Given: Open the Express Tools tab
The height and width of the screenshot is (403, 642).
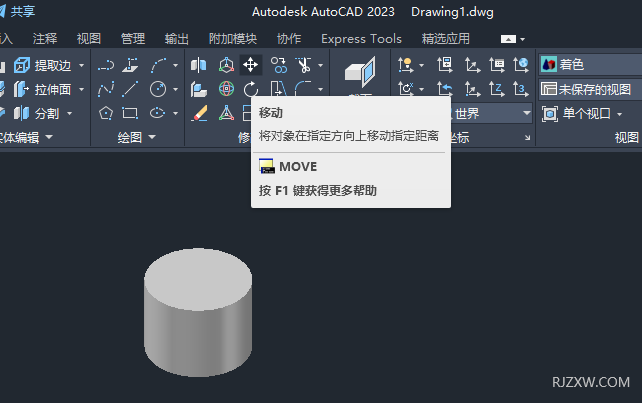Looking at the screenshot, I should pos(361,39).
